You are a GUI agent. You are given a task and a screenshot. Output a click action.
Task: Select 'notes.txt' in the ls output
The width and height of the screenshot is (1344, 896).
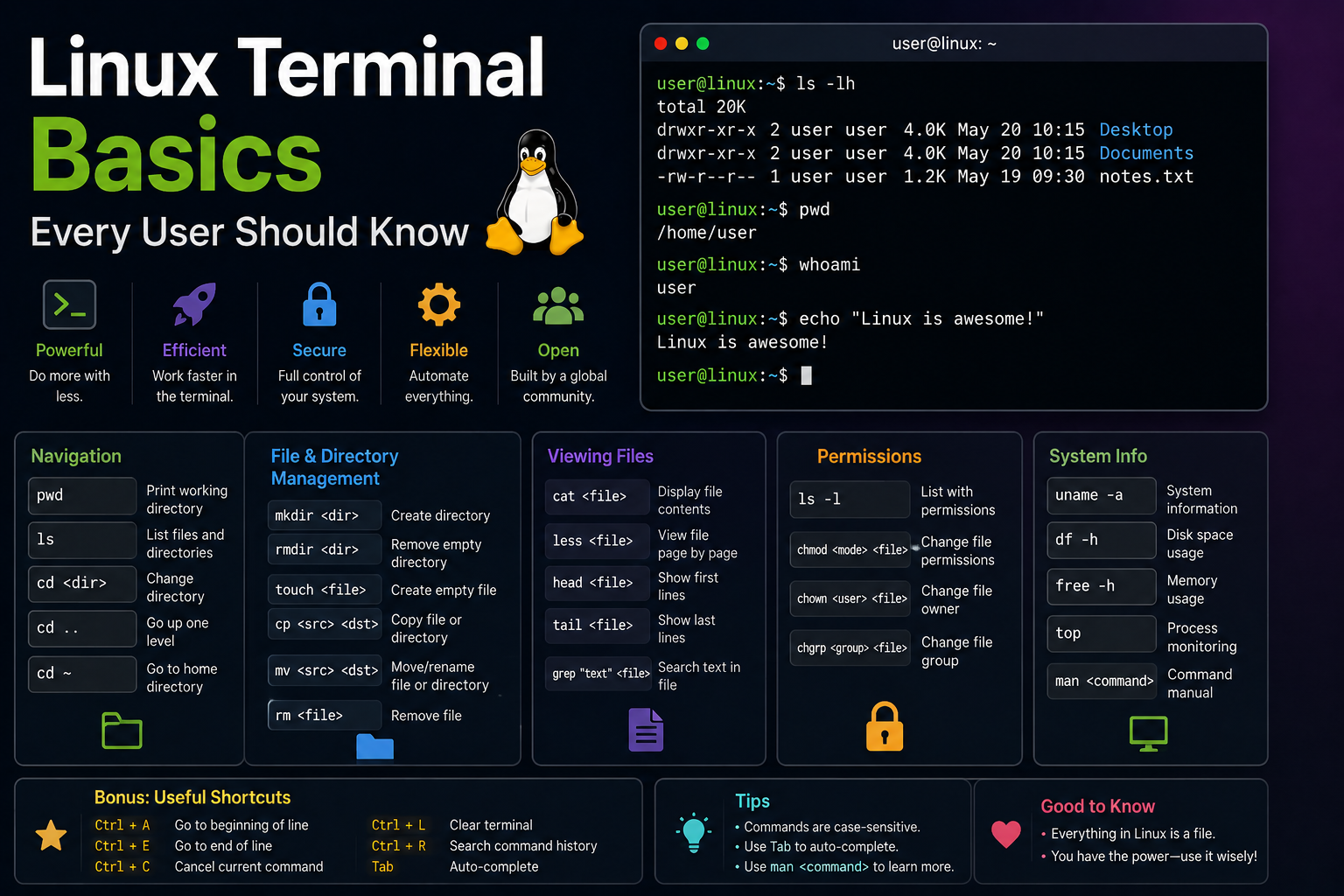1146,177
